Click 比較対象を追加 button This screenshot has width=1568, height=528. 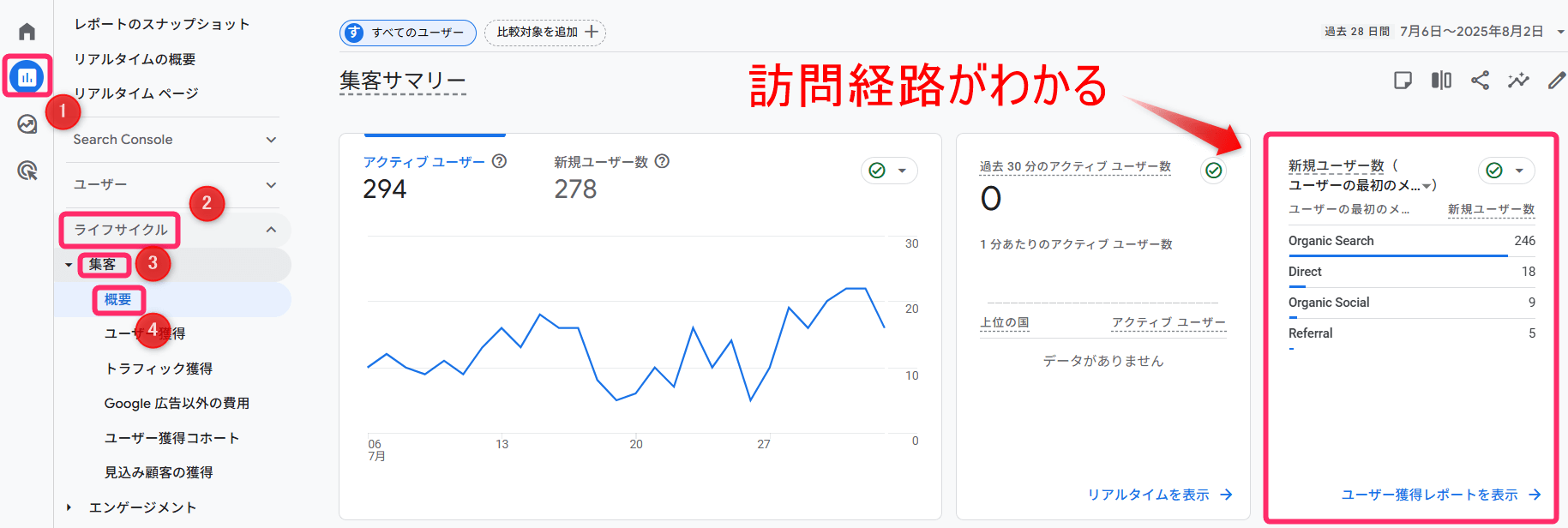click(545, 33)
